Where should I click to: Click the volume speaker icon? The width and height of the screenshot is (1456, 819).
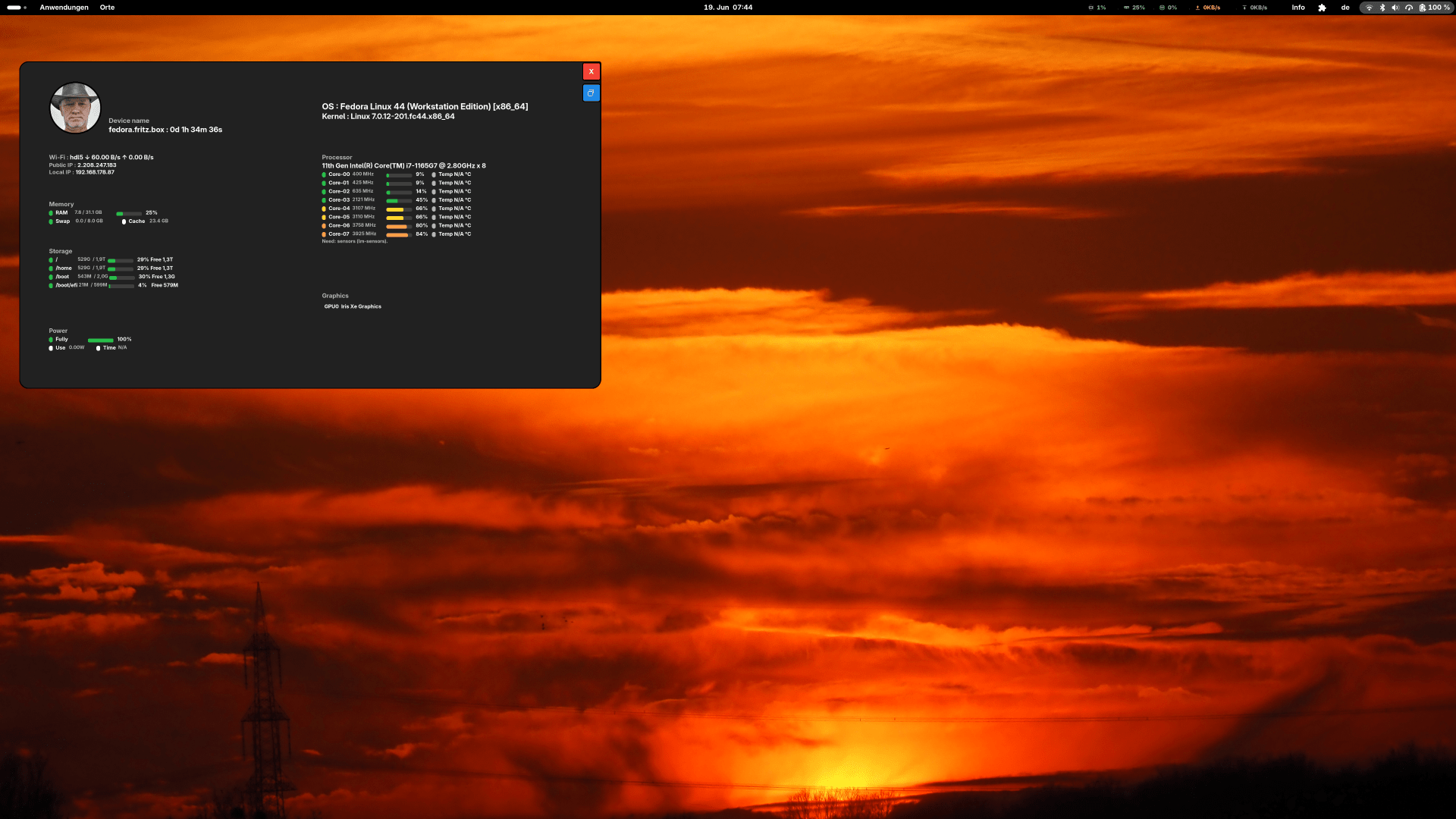[1395, 8]
